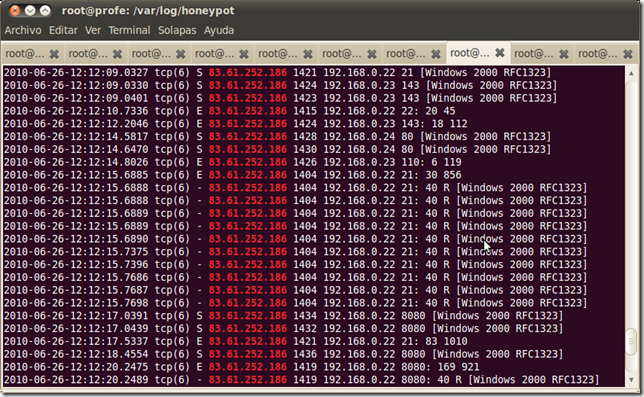Switch to the third root@ tab
Viewport: 644px width, 397px height.
click(x=151, y=54)
